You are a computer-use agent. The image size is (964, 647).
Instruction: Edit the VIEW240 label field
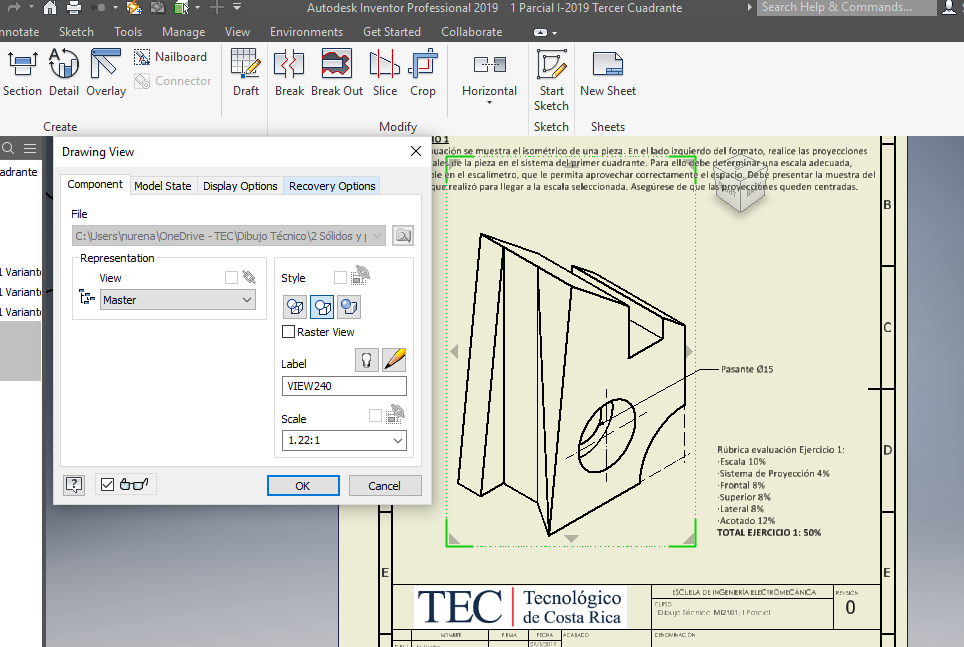point(344,385)
